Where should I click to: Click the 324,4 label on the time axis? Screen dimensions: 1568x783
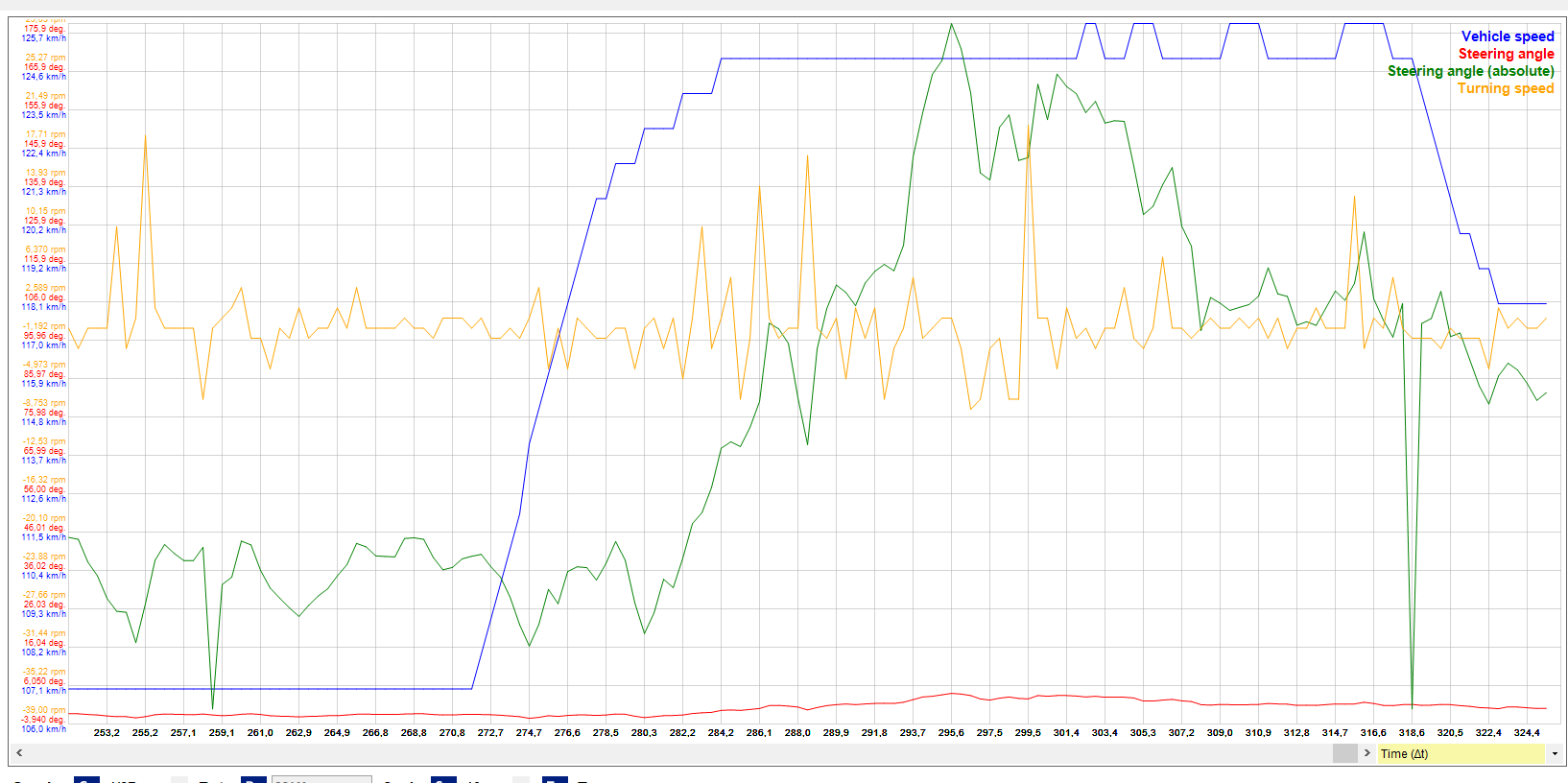point(1527,733)
